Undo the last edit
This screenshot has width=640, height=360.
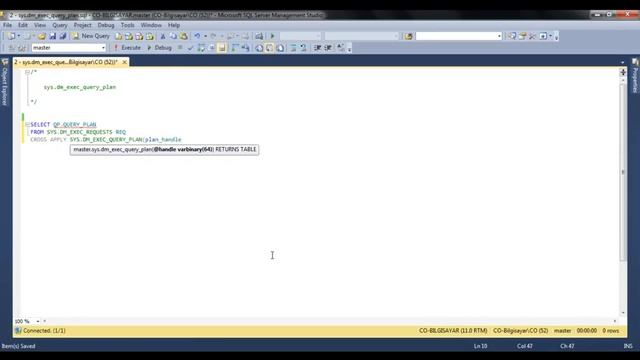point(197,36)
